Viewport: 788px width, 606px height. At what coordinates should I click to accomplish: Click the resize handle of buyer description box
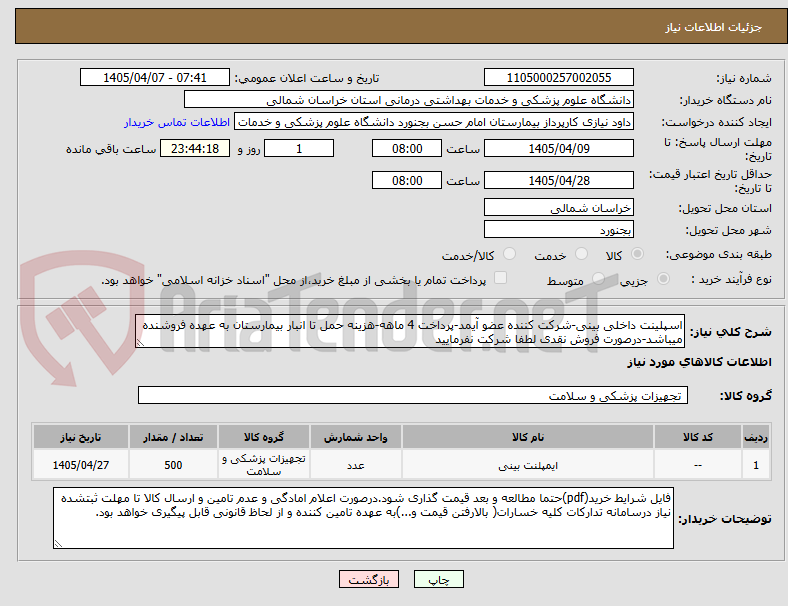point(58,543)
